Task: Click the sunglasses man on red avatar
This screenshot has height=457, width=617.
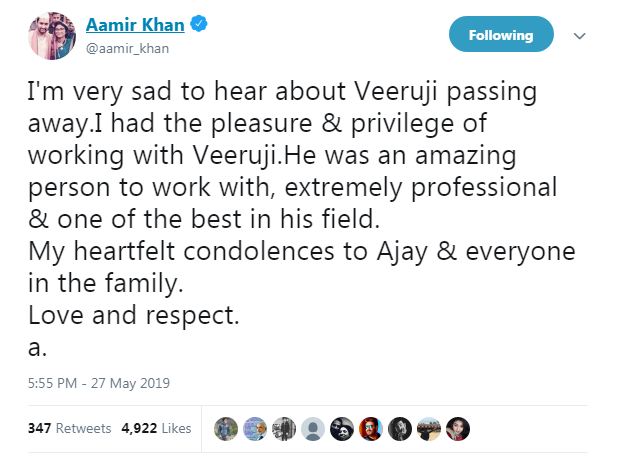Action: pos(371,428)
